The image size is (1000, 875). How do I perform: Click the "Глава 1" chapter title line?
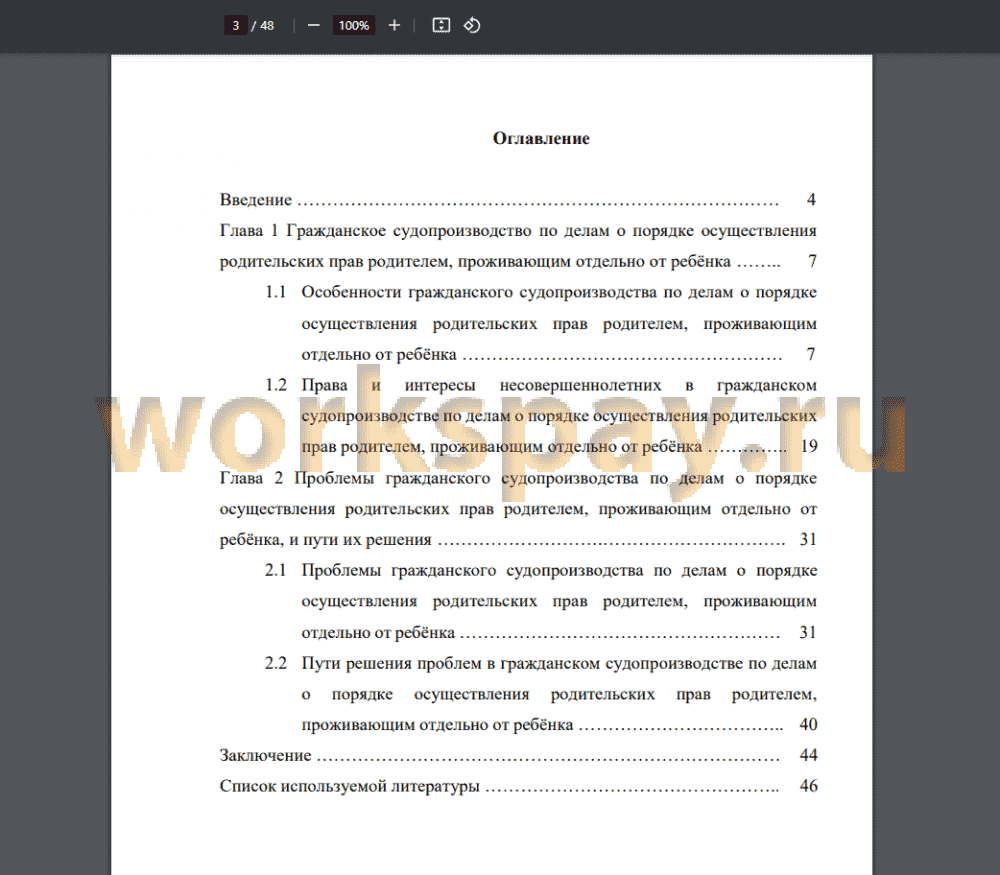pyautogui.click(x=518, y=230)
